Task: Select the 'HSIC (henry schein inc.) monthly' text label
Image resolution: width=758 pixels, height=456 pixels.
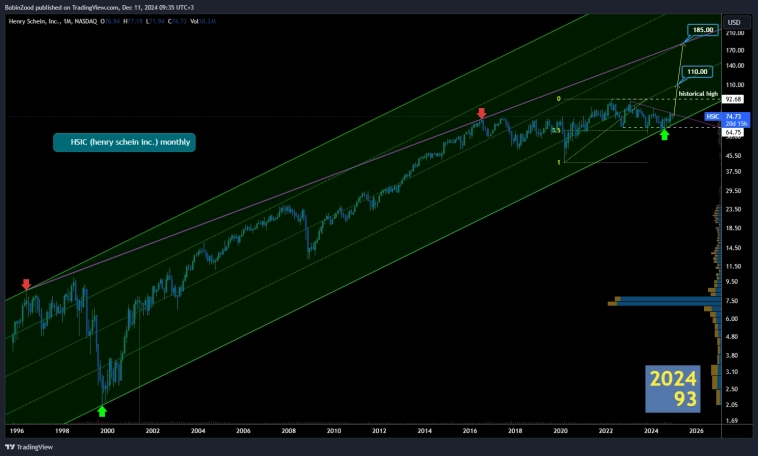Action: (124, 142)
